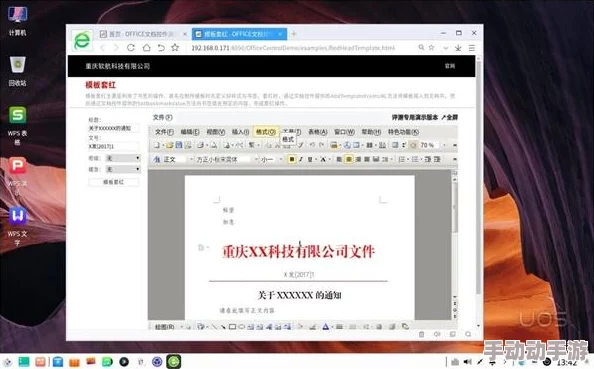Click the red 重庆XX科技有限公司文件 heading
594x369 pixels.
pos(299,252)
